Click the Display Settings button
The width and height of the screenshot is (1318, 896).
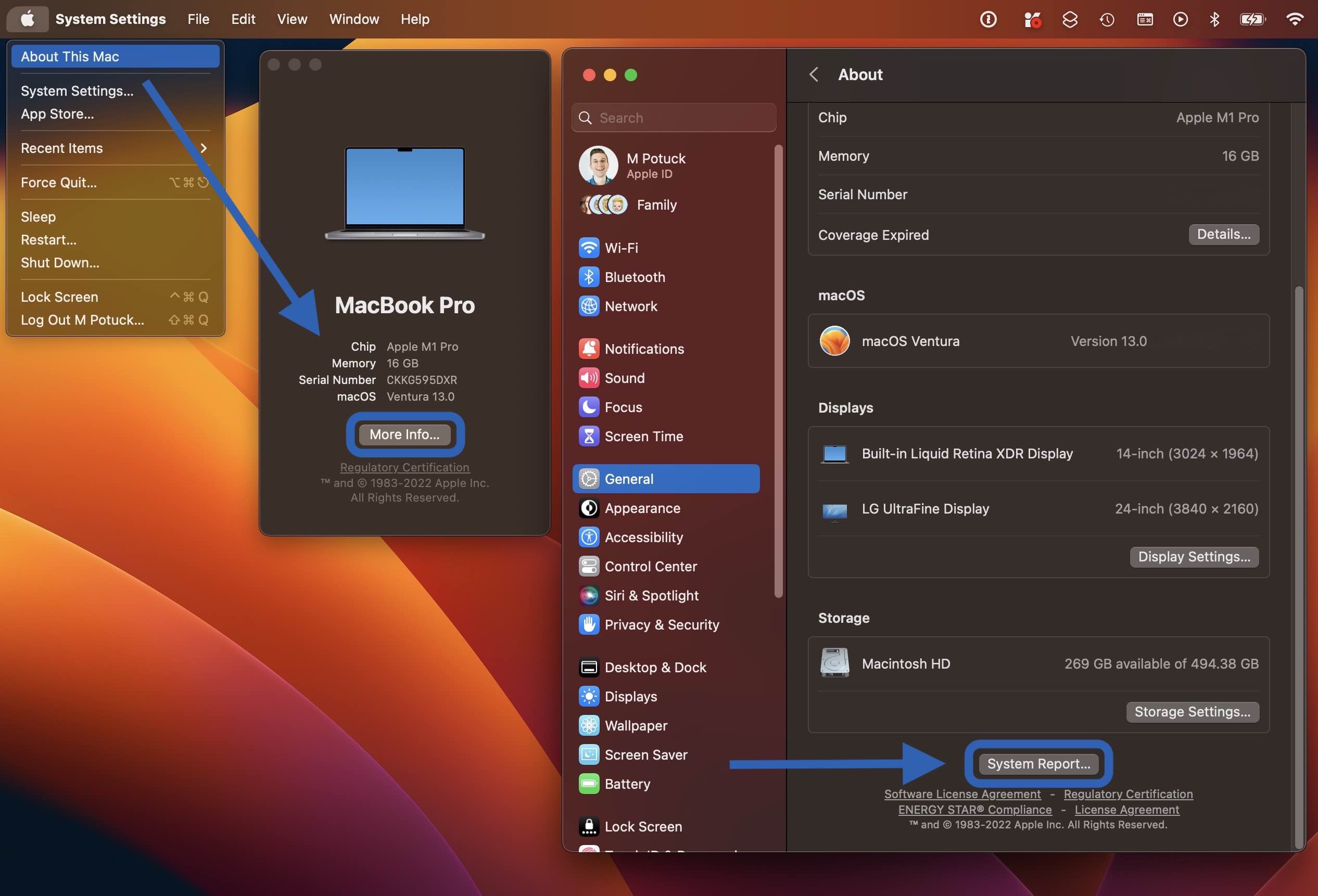pos(1194,555)
